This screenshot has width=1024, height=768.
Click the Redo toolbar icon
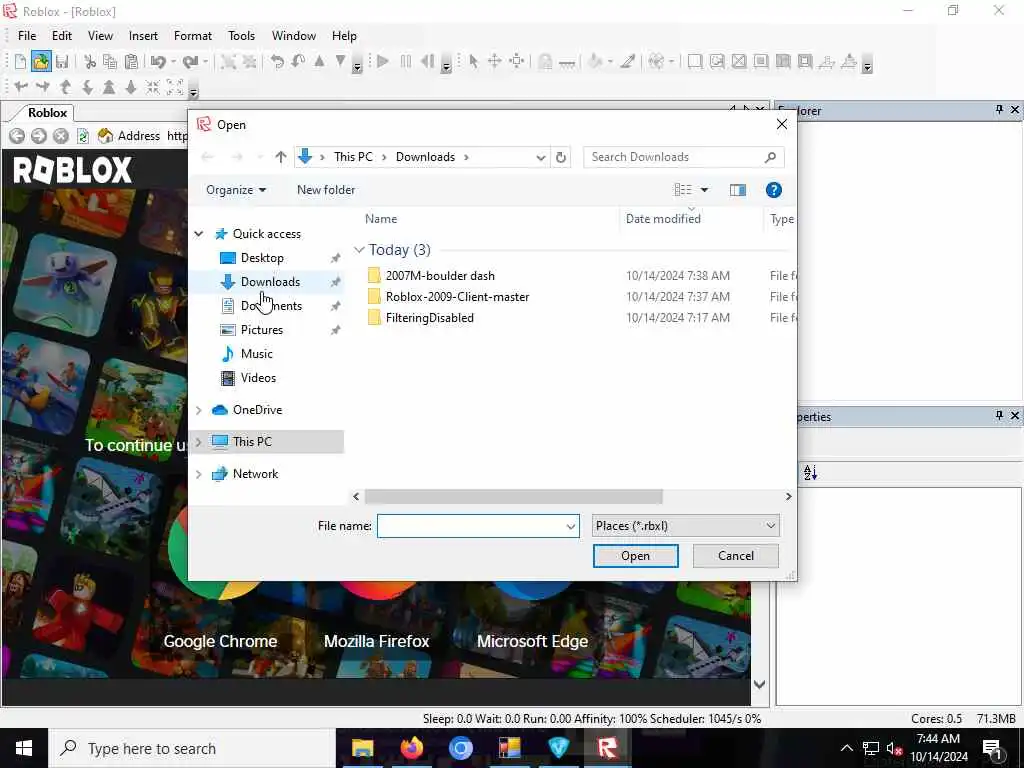point(190,62)
